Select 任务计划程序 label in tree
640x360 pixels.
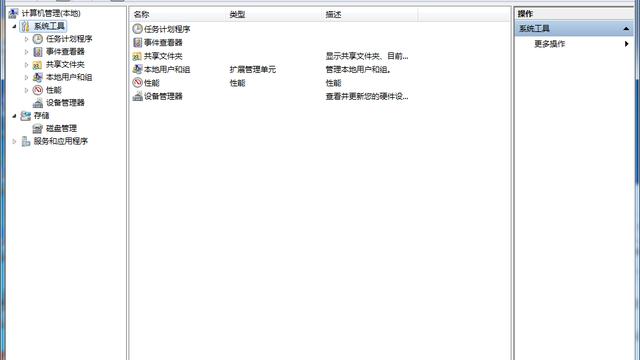69,39
